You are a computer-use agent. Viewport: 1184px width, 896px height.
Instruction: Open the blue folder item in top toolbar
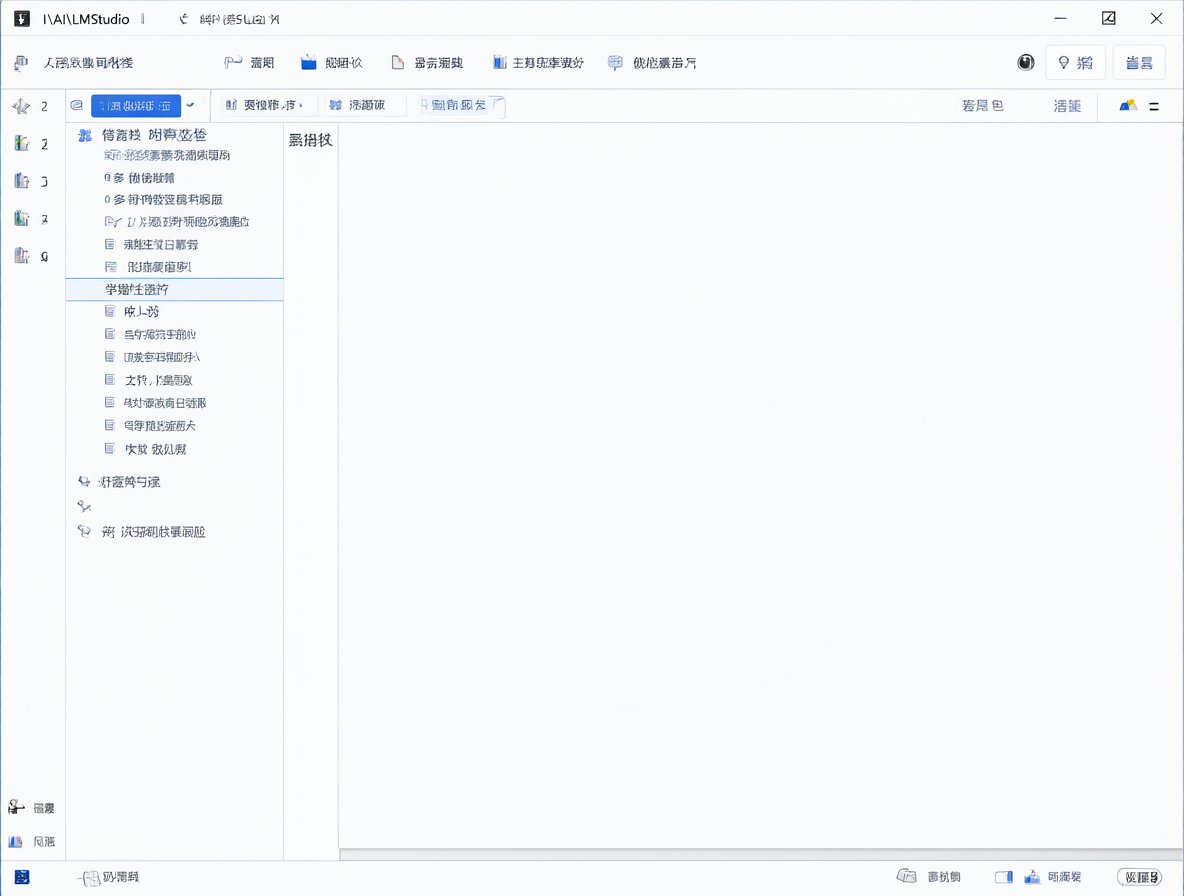pos(331,63)
